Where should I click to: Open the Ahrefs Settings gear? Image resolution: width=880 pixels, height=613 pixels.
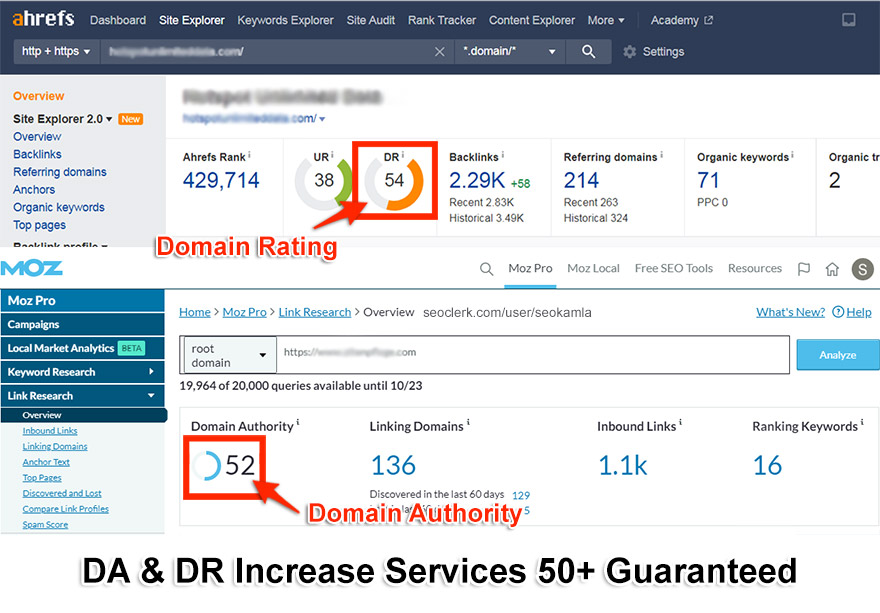pos(629,51)
